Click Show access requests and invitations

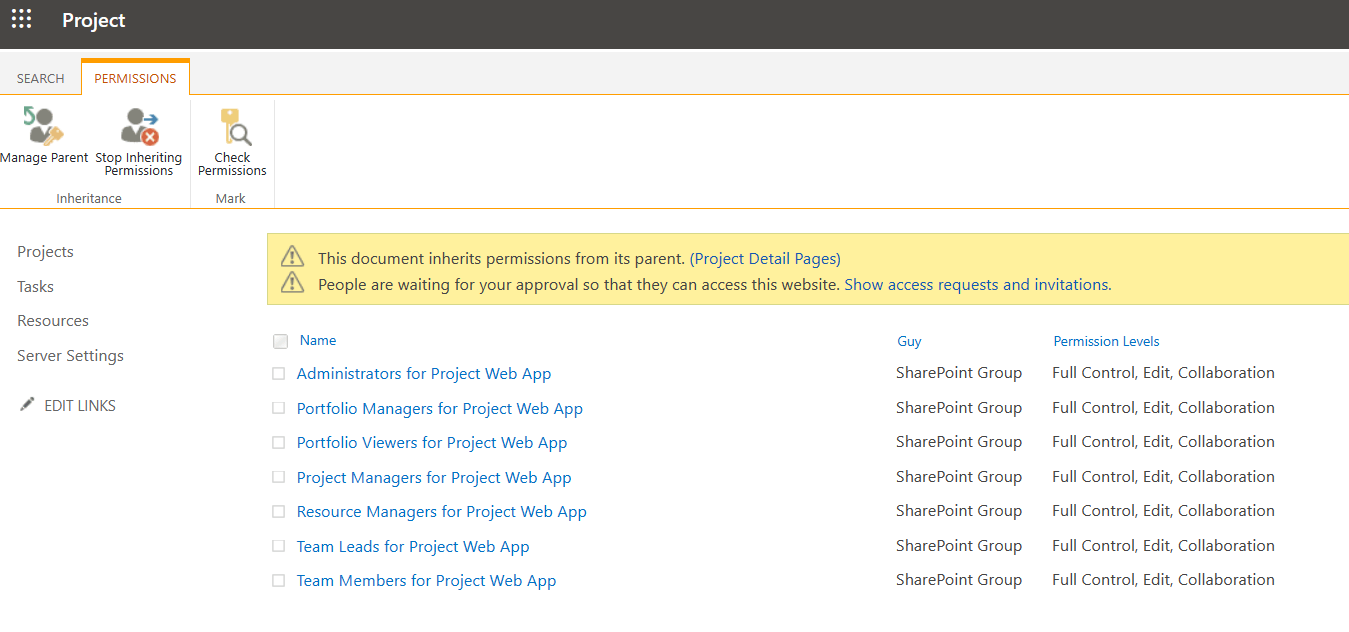976,285
